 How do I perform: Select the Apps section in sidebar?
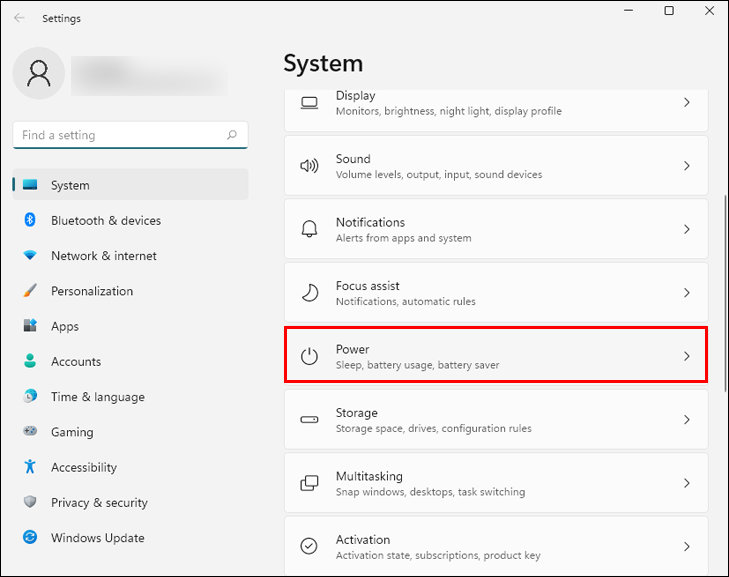click(65, 327)
